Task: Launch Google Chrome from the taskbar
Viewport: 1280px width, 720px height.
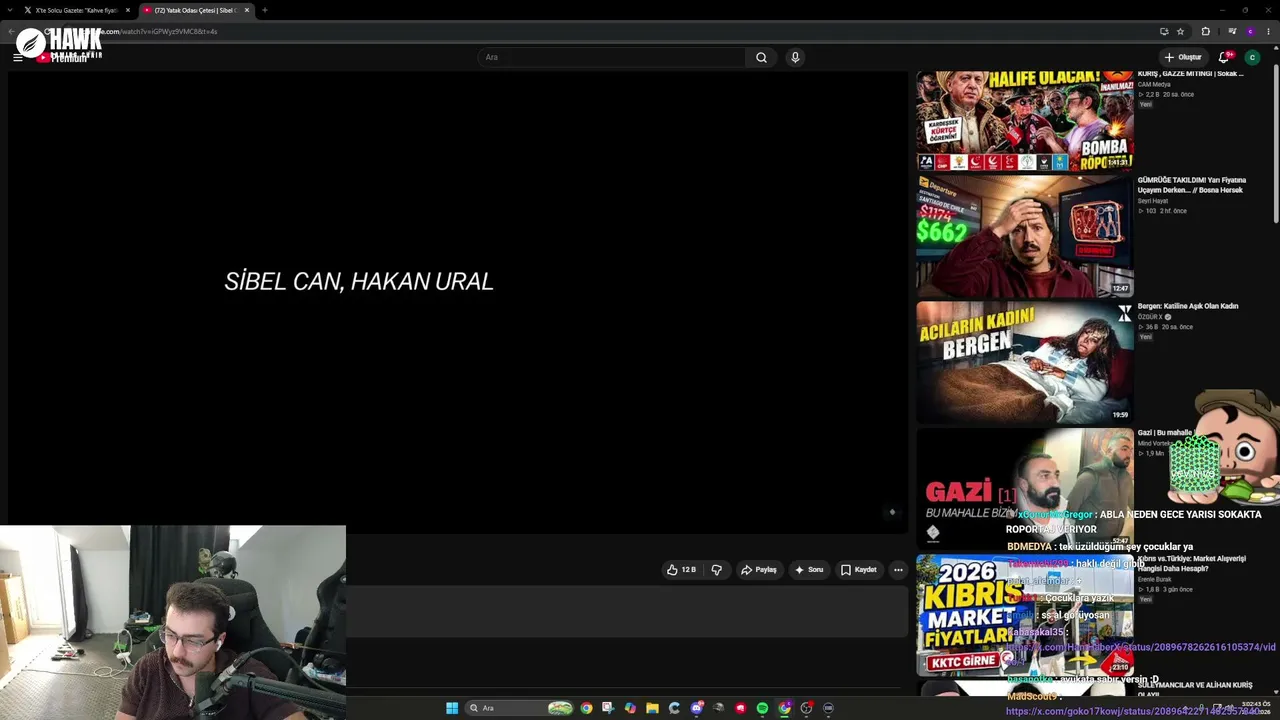Action: (x=586, y=708)
